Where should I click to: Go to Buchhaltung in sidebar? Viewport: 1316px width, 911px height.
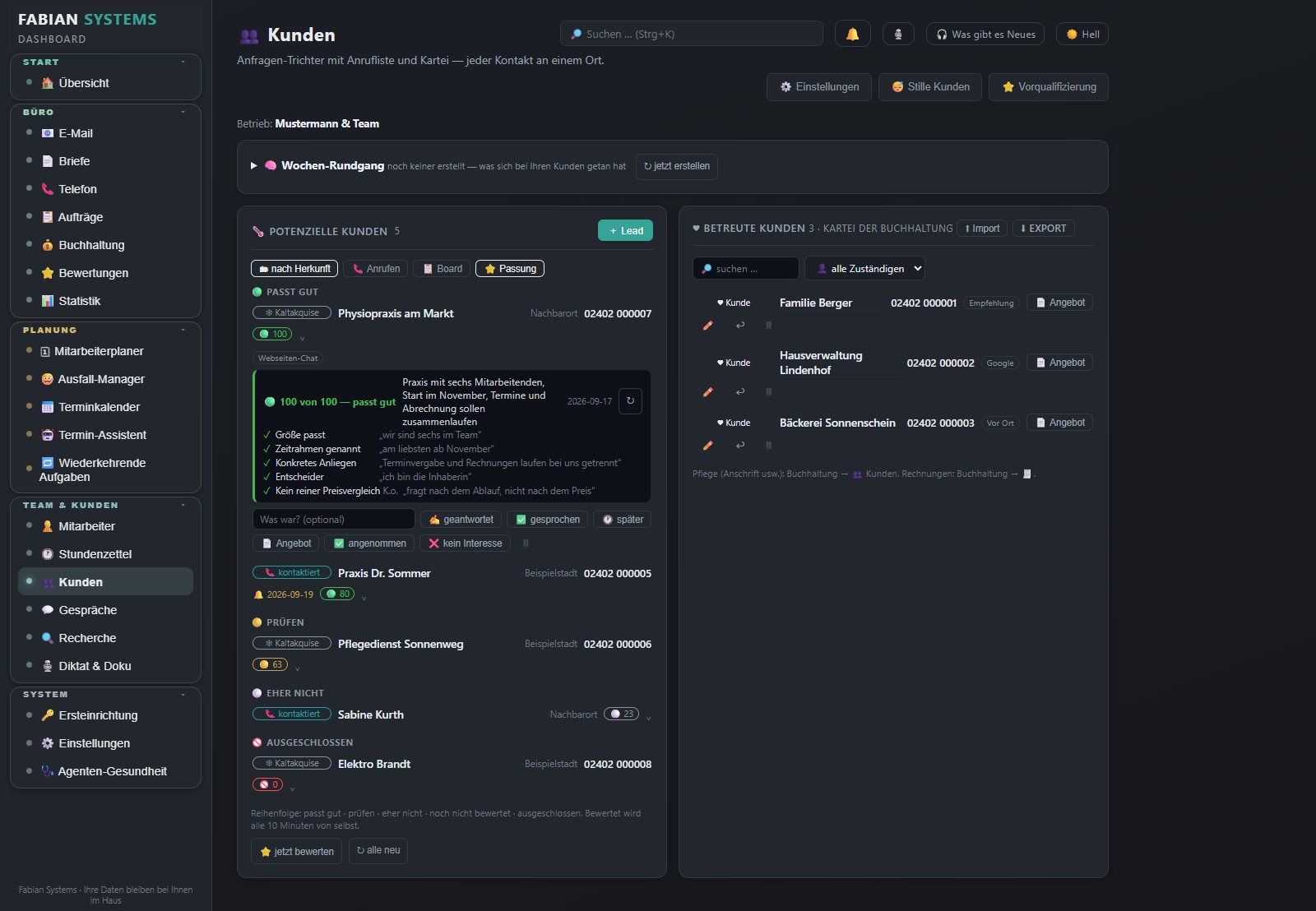[105, 245]
